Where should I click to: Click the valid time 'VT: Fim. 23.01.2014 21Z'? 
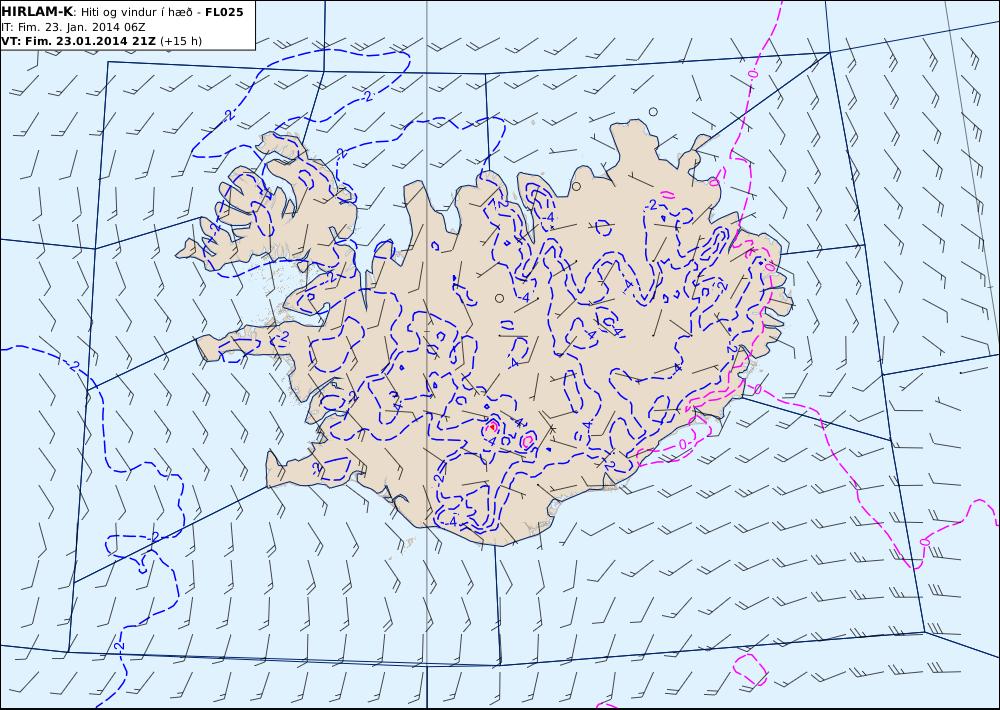pyautogui.click(x=78, y=41)
